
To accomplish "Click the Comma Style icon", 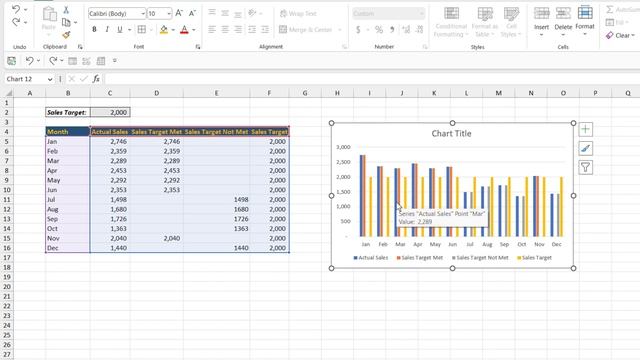I will tap(392, 30).
